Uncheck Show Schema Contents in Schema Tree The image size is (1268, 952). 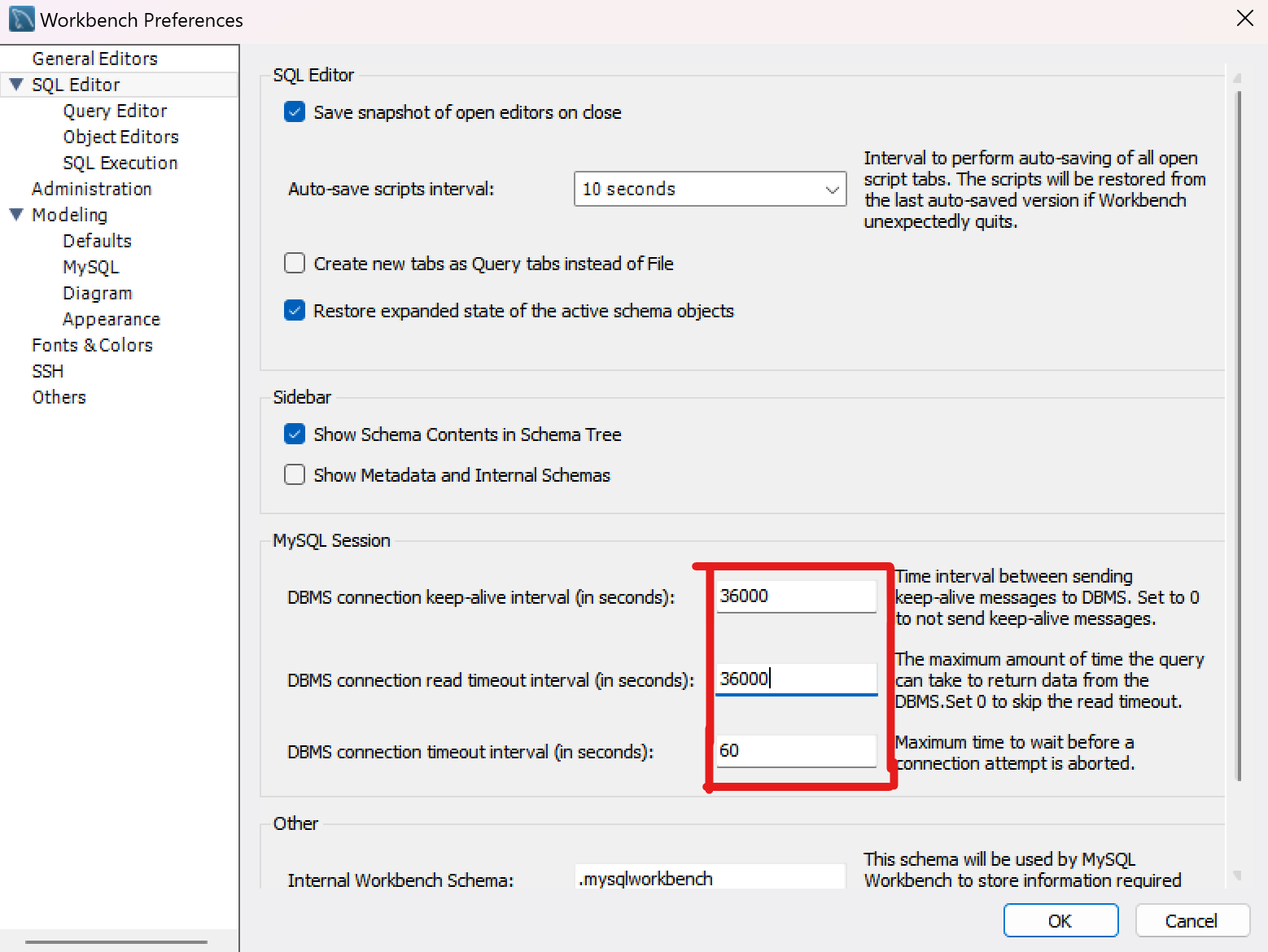point(295,434)
